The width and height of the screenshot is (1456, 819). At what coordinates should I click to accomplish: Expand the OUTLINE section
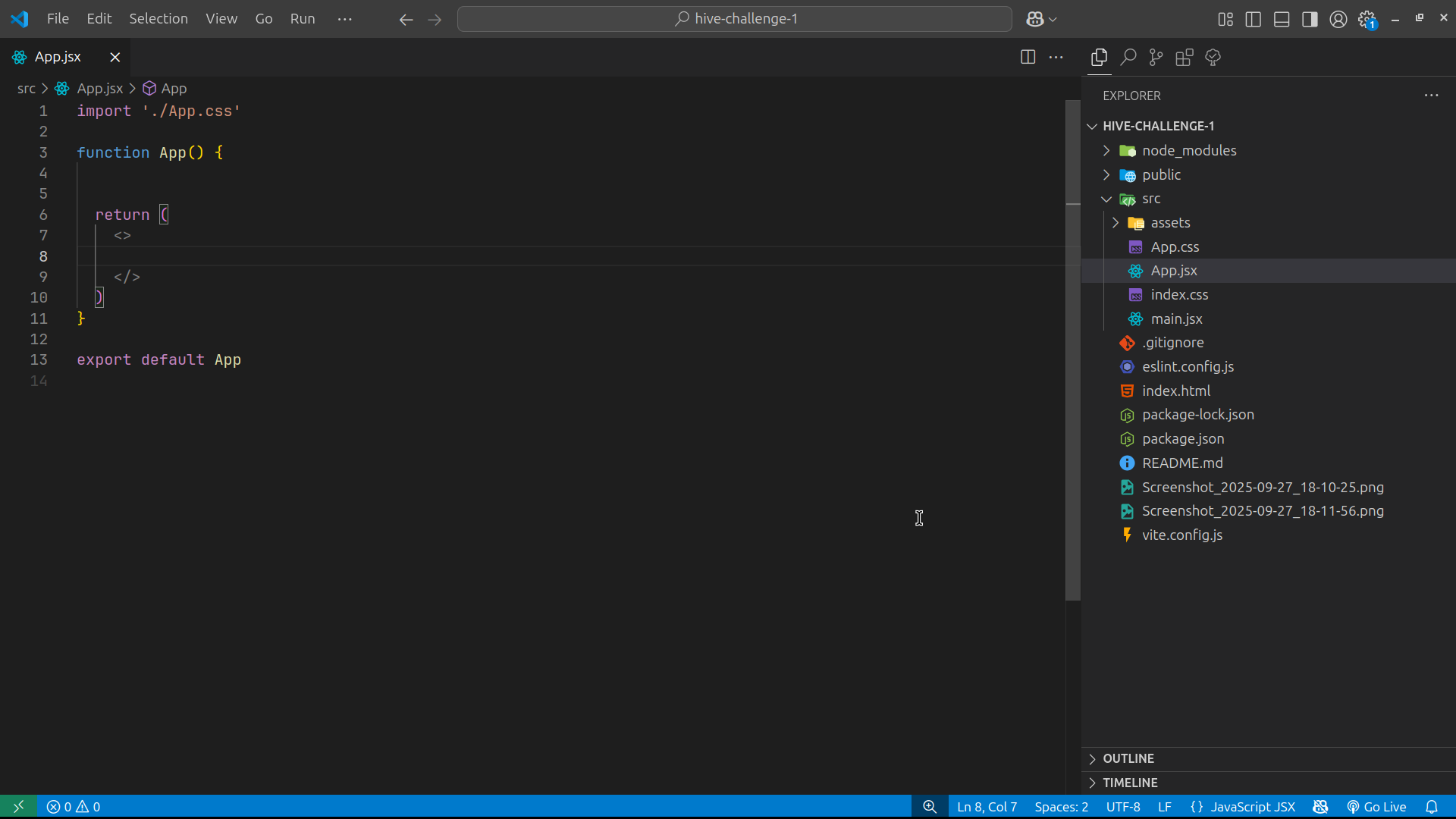click(1128, 758)
